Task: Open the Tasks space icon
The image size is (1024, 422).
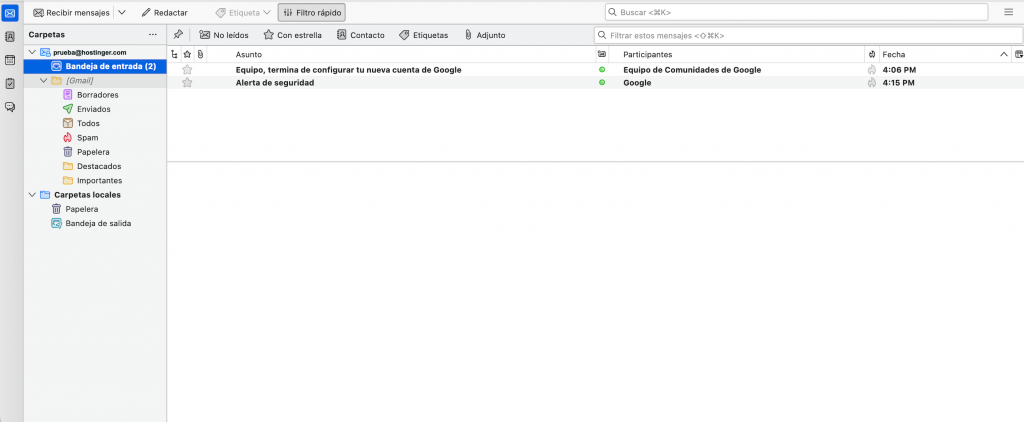Action: pos(10,84)
